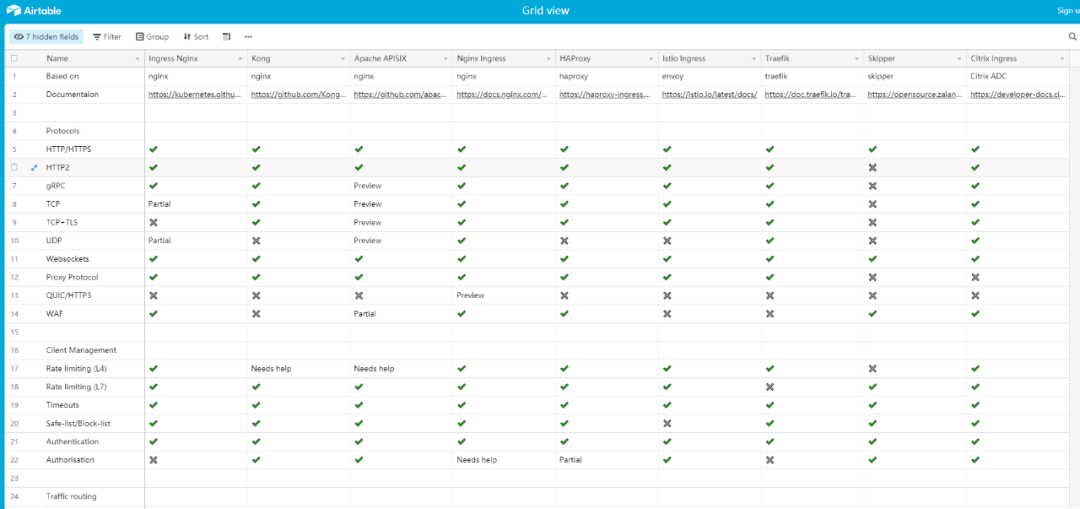Open the Ingress Nginx column dropdown
Viewport: 1080px width, 509px height.
[x=240, y=59]
